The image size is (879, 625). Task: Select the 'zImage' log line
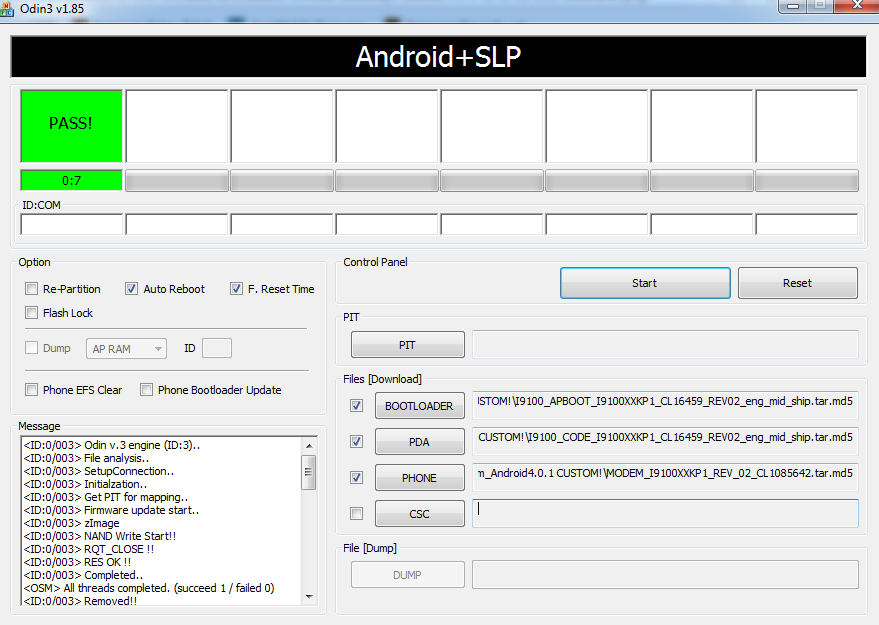72,523
